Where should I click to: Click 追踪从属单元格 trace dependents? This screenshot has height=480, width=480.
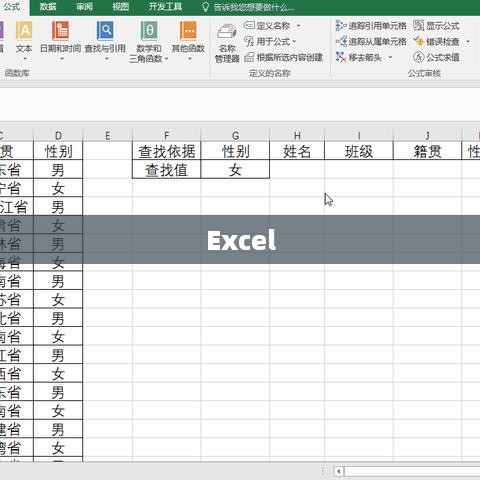tap(371, 42)
